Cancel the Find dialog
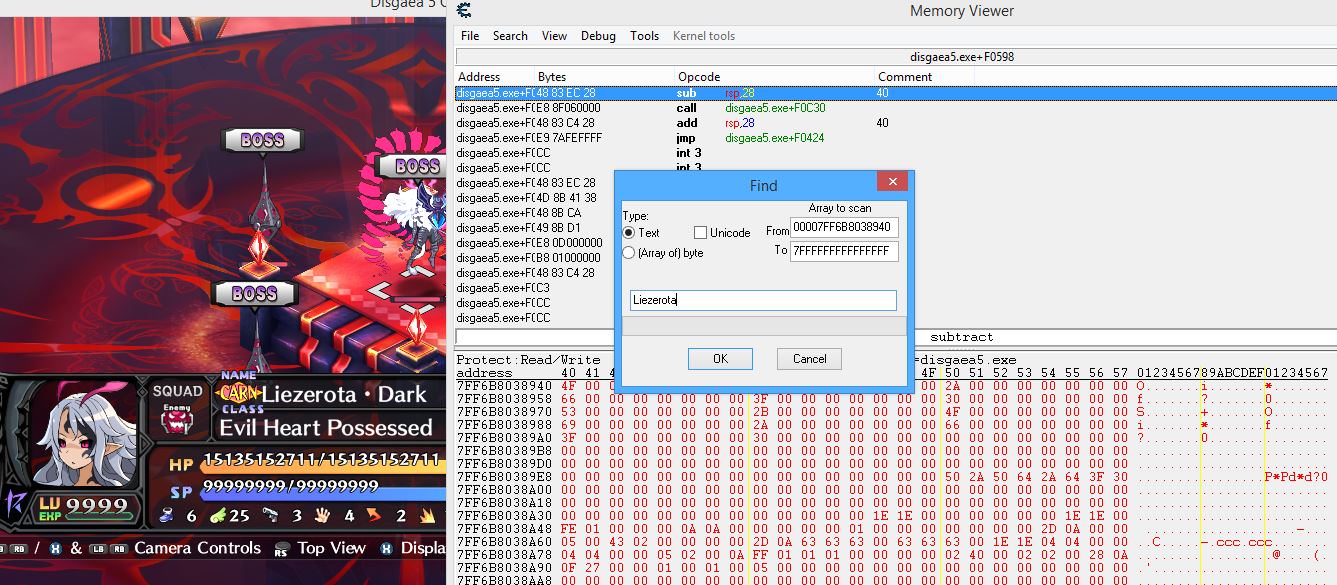This screenshot has width=1337, height=585. click(x=809, y=359)
